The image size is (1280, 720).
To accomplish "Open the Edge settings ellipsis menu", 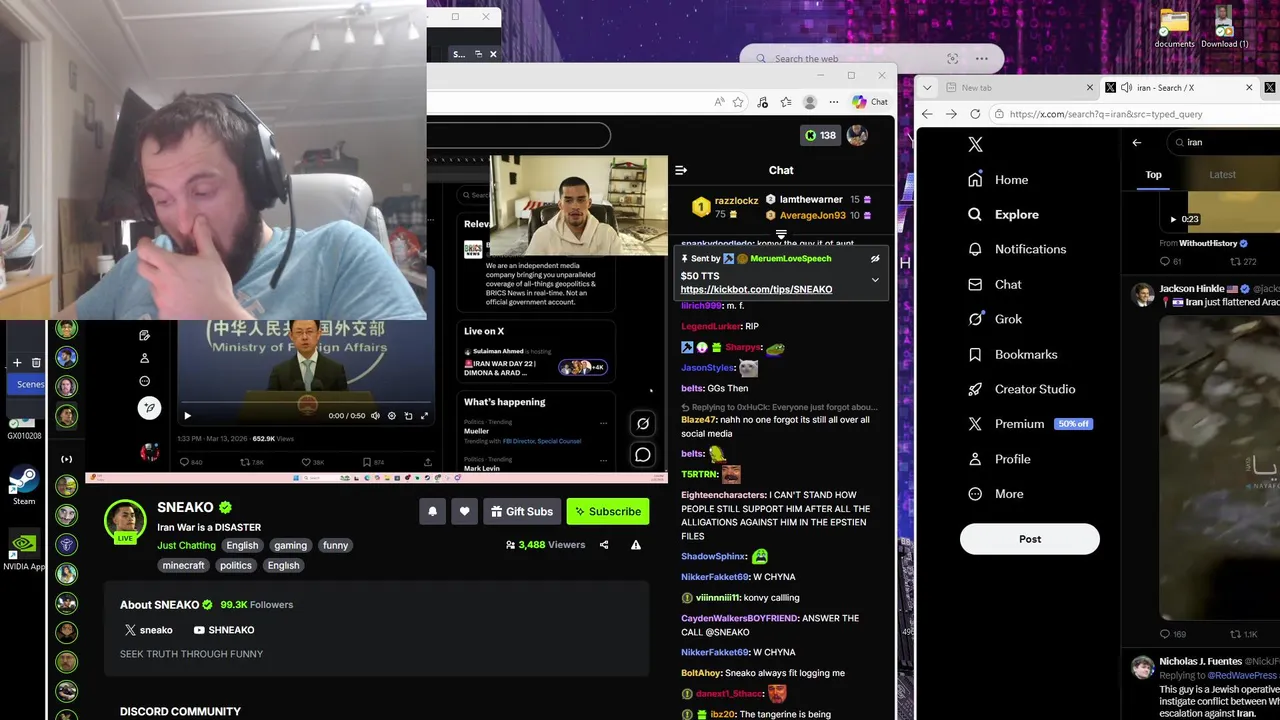I will tap(834, 101).
